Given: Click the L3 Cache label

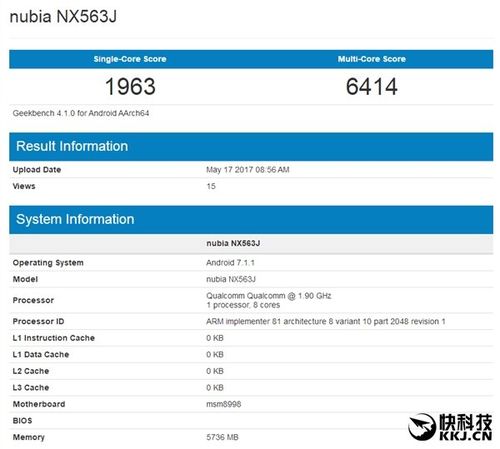Looking at the screenshot, I should [x=31, y=388].
